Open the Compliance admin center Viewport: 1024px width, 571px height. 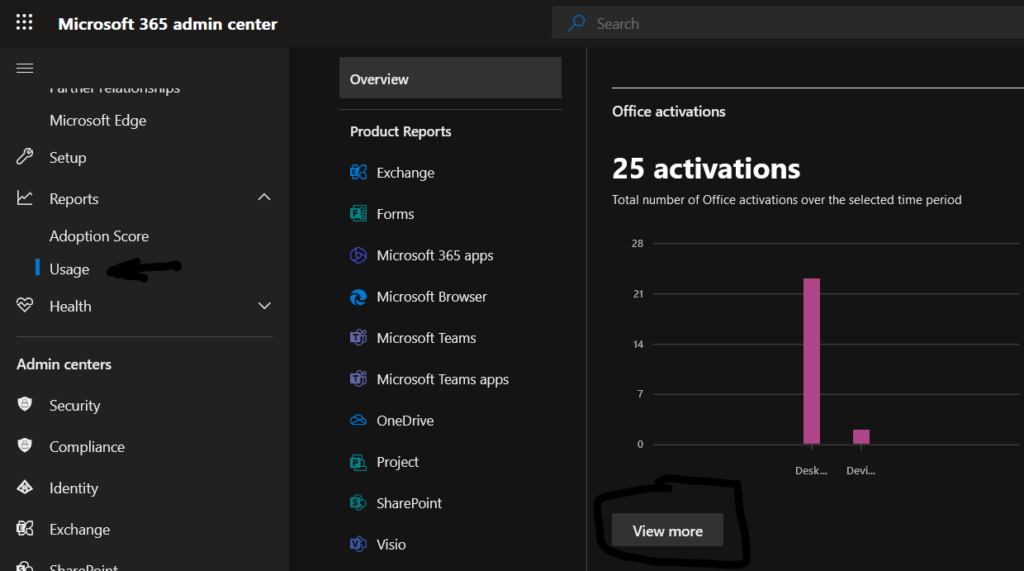(87, 447)
